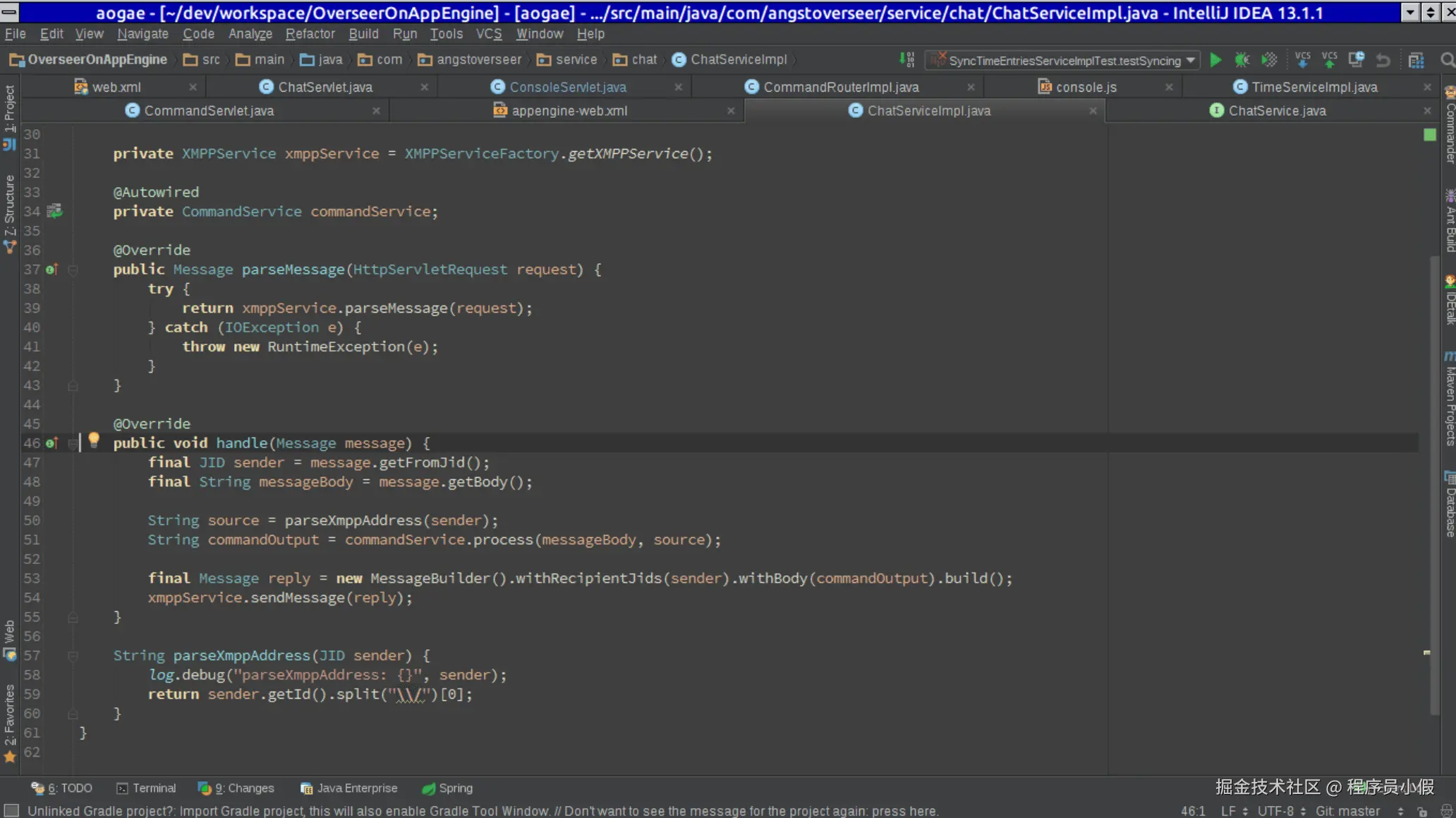
Task: Click the Hector inspector icon in status bar
Action: 1445,811
